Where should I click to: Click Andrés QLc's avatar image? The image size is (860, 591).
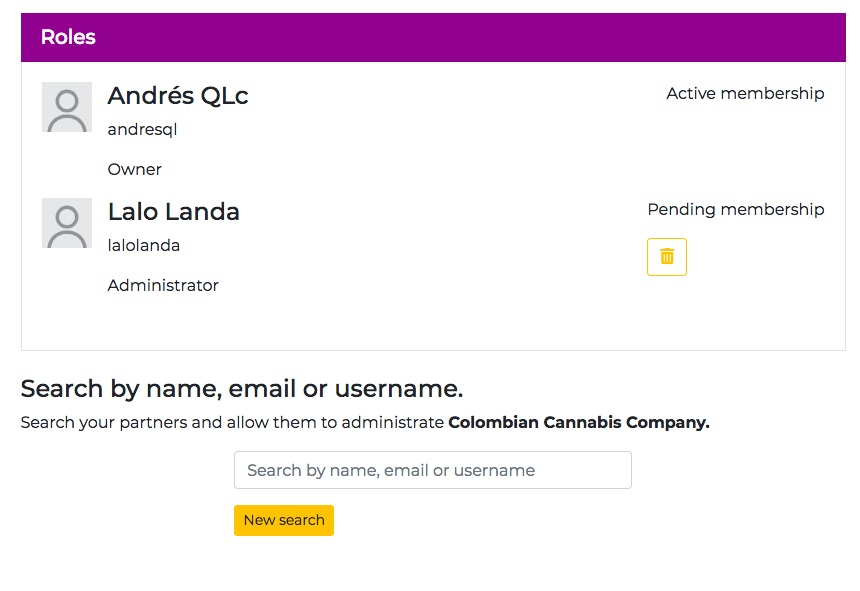pyautogui.click(x=67, y=107)
